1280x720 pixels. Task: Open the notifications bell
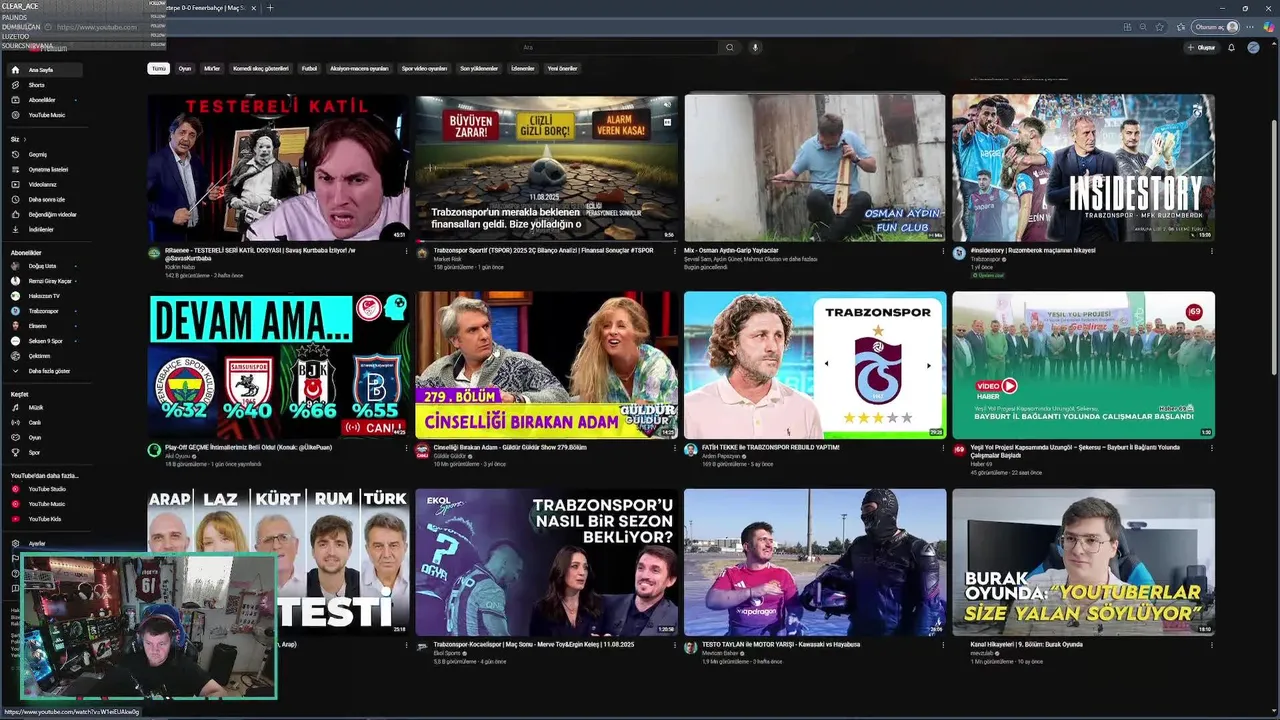click(1231, 47)
